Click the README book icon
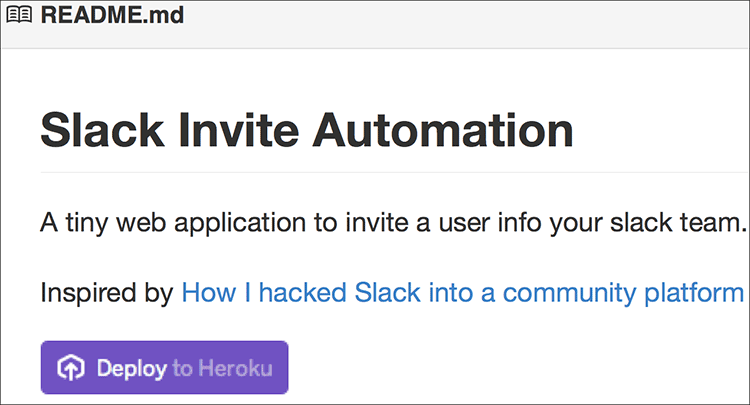750x405 pixels. pos(19,14)
